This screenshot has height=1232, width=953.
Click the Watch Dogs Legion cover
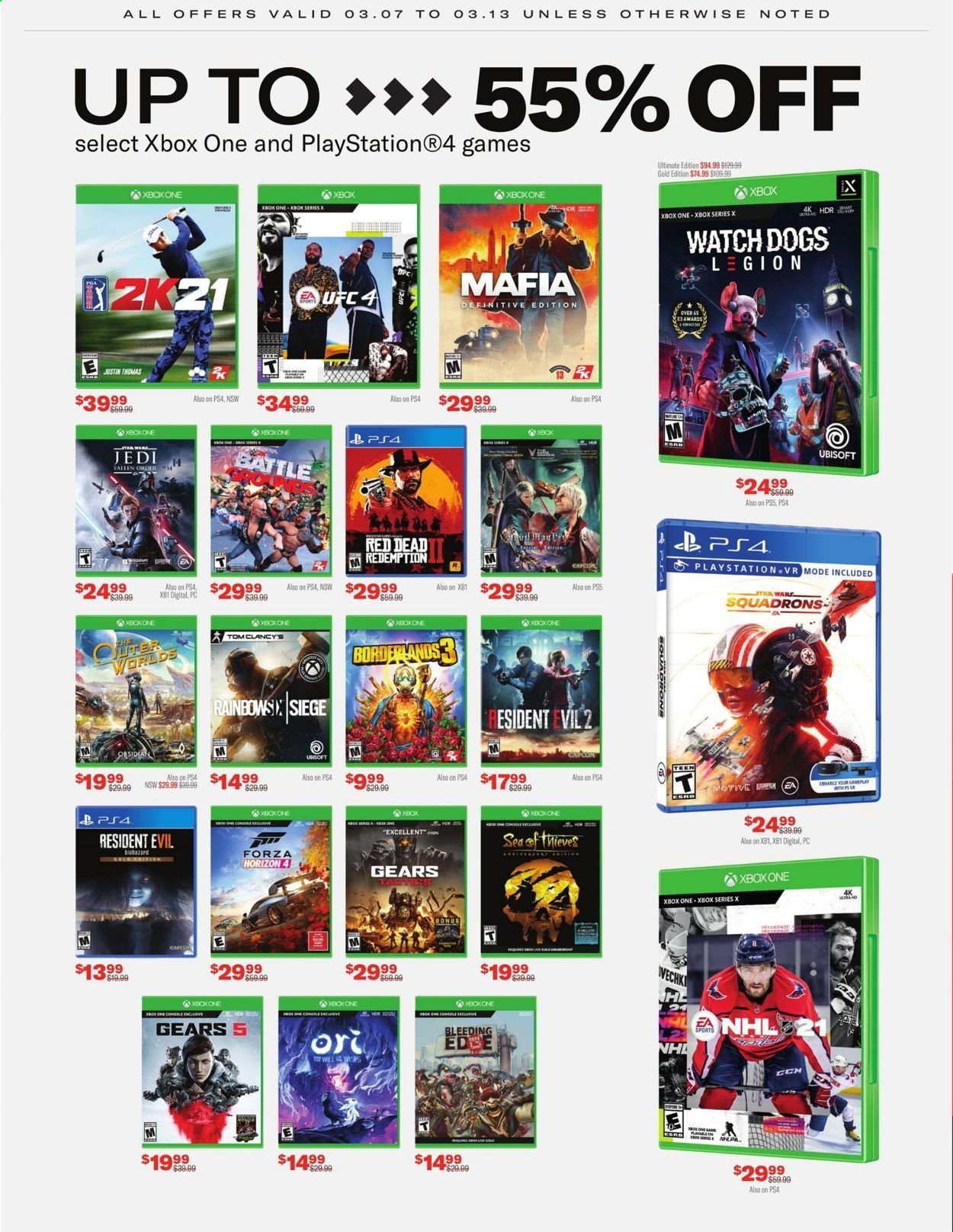[768, 322]
